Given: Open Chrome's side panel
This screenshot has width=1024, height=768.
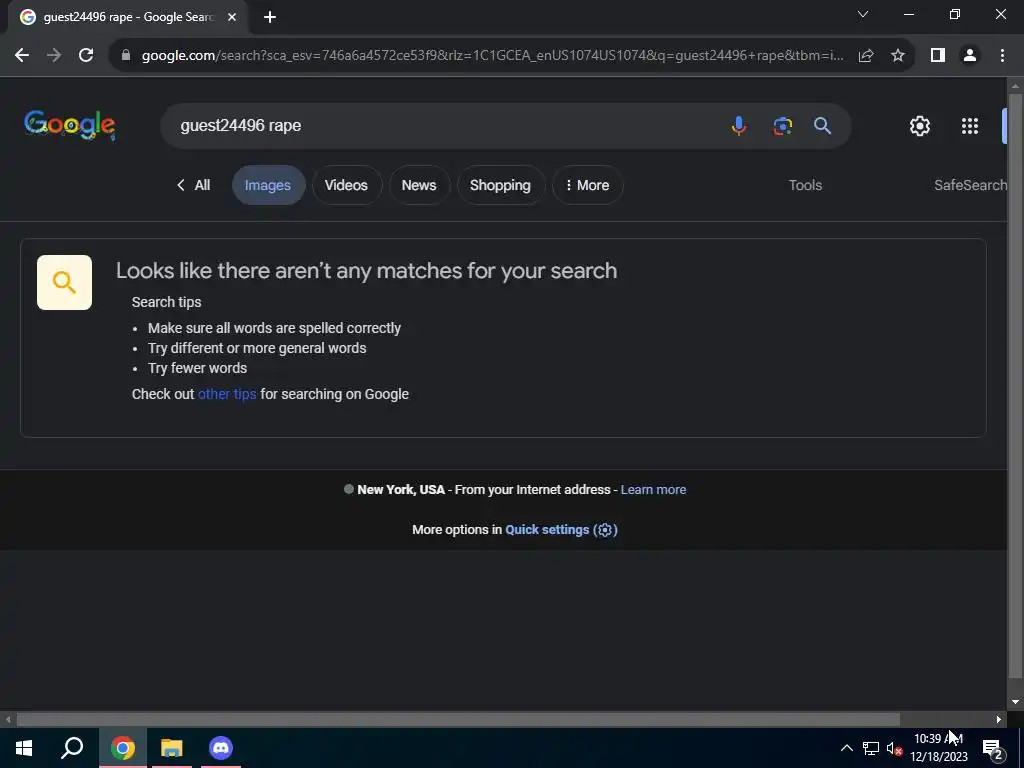Looking at the screenshot, I should 938,56.
